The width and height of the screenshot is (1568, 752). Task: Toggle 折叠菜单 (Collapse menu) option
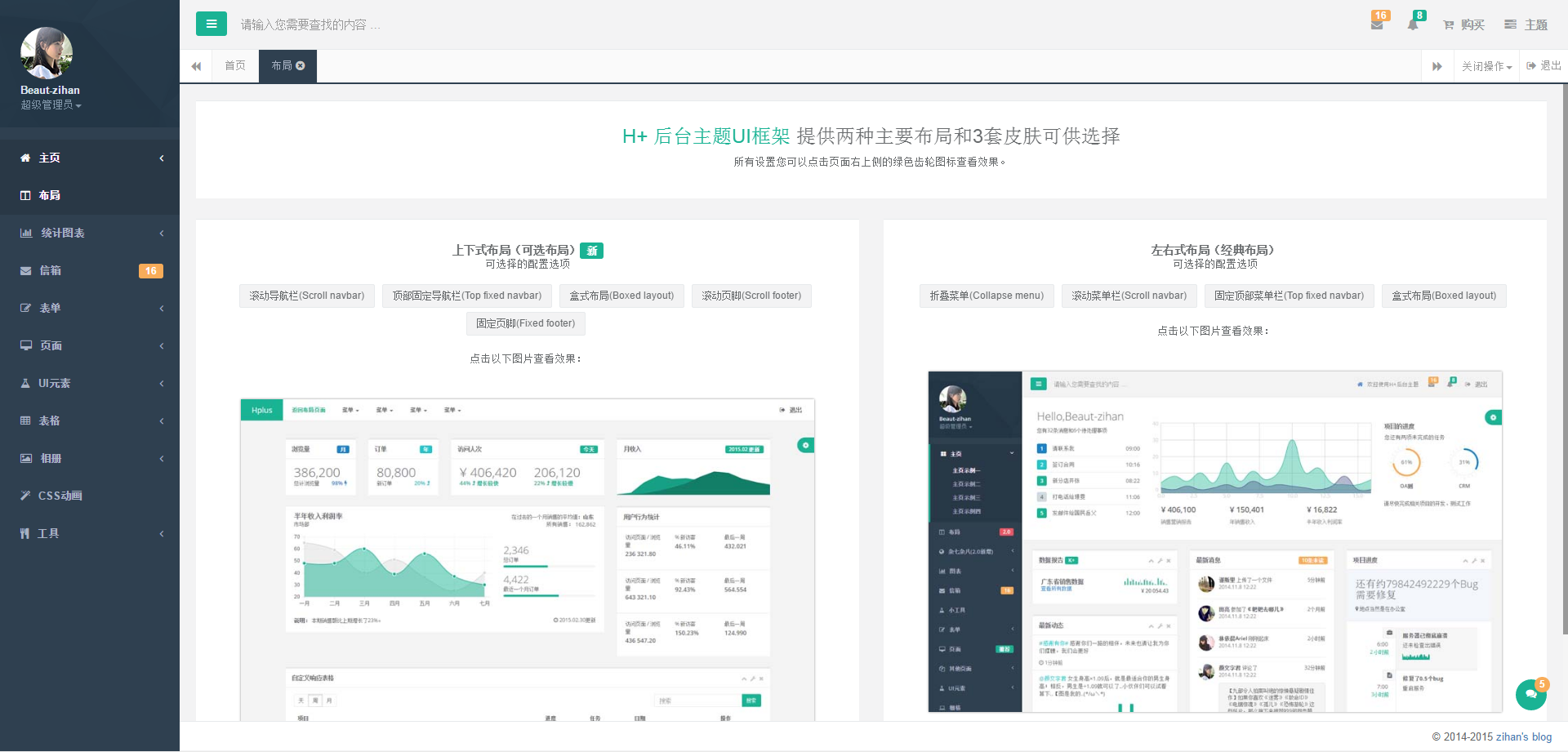[987, 296]
